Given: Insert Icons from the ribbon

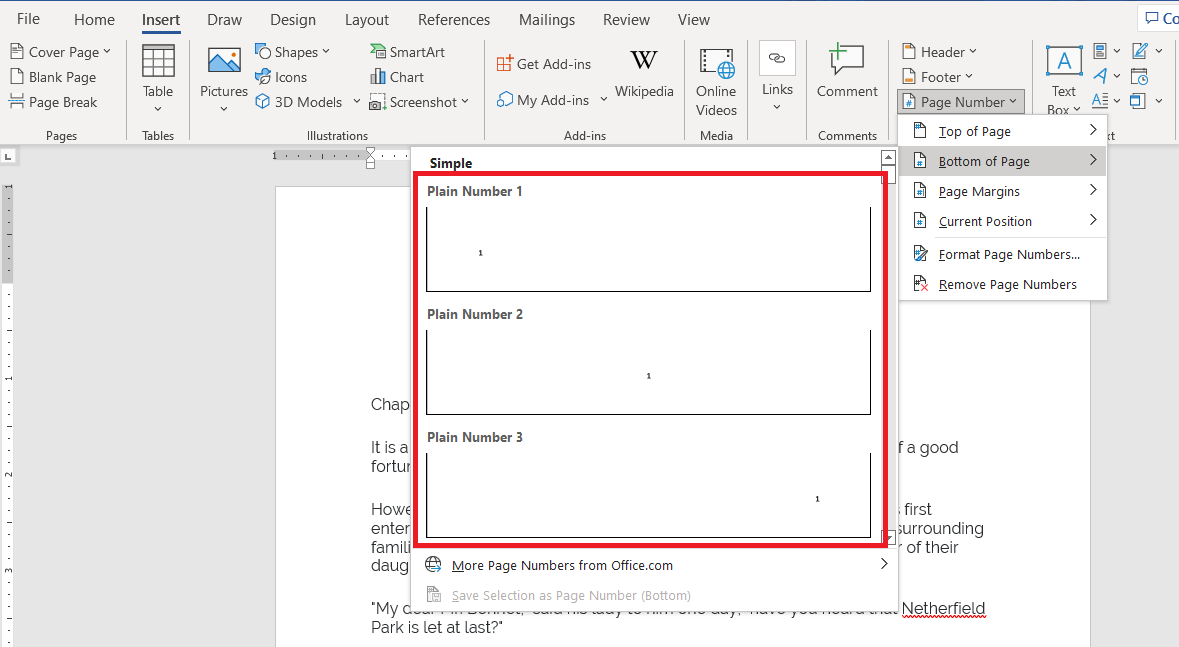Looking at the screenshot, I should [281, 77].
